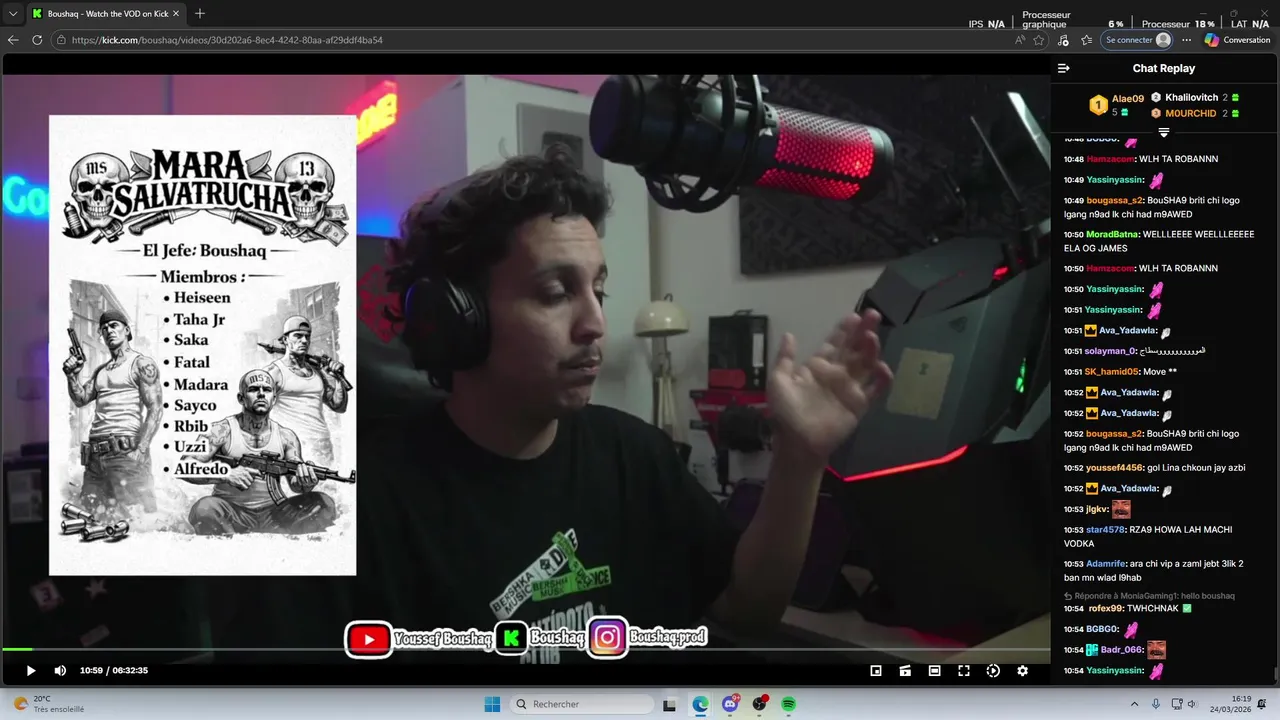The image size is (1280, 720).
Task: Open Khalilovitch in the leaderboard
Action: pyautogui.click(x=1191, y=97)
